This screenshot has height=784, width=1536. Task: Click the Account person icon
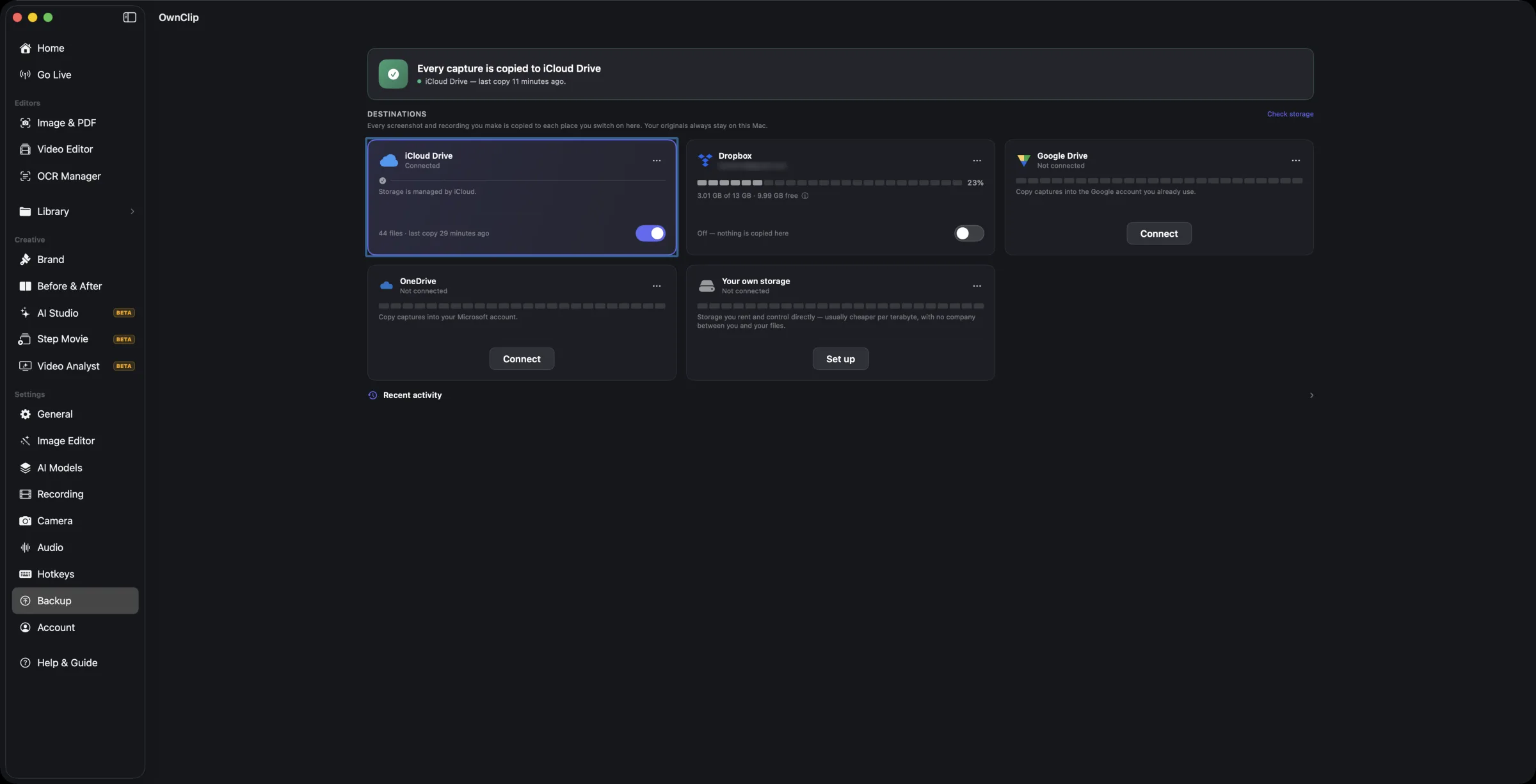point(25,628)
